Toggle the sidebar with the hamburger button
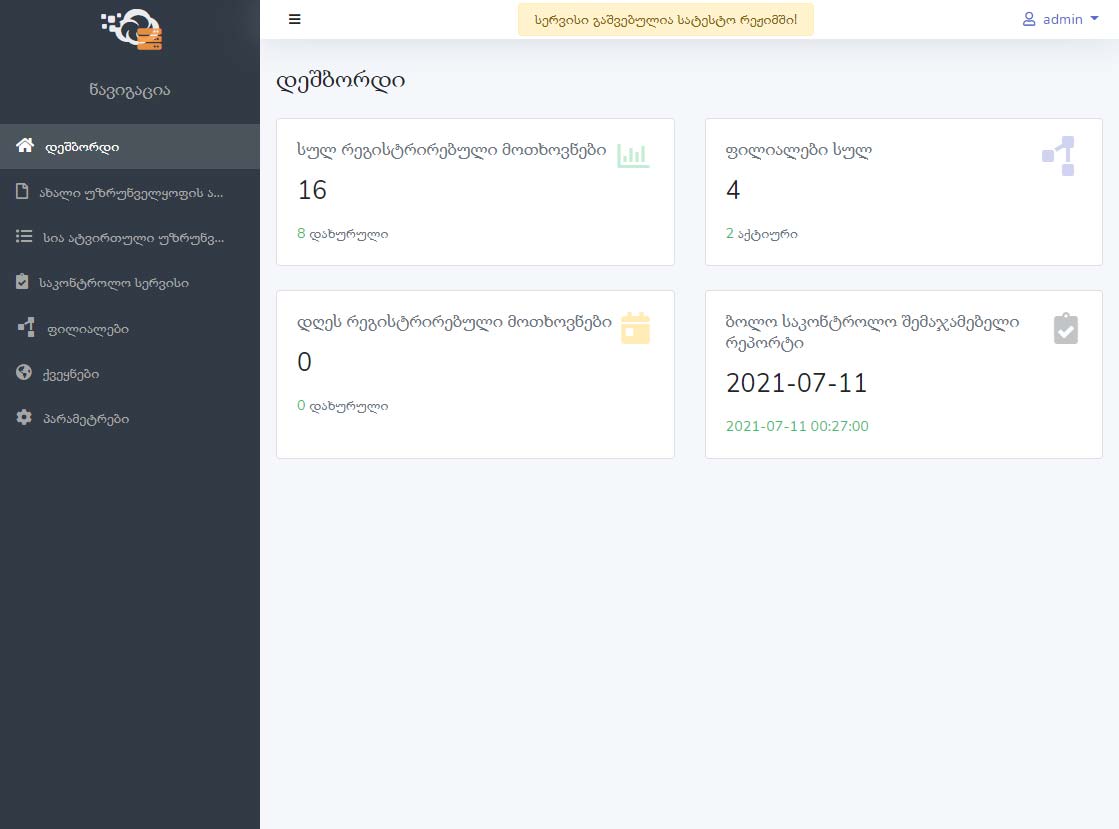 click(294, 19)
